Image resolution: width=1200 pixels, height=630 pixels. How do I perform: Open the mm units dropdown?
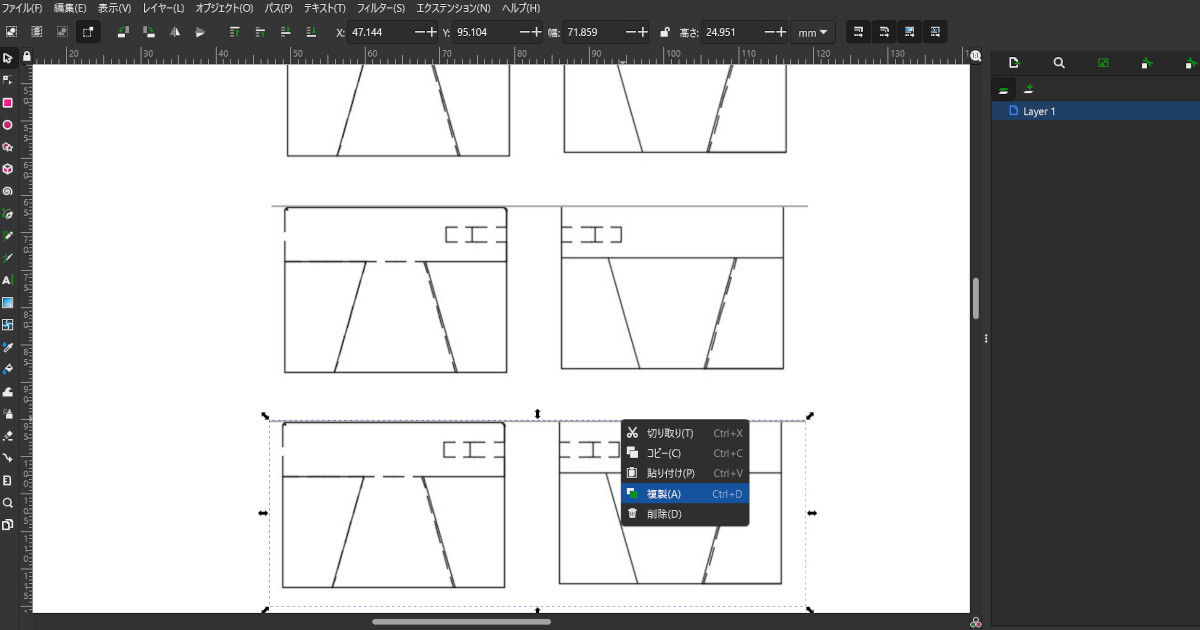click(812, 32)
